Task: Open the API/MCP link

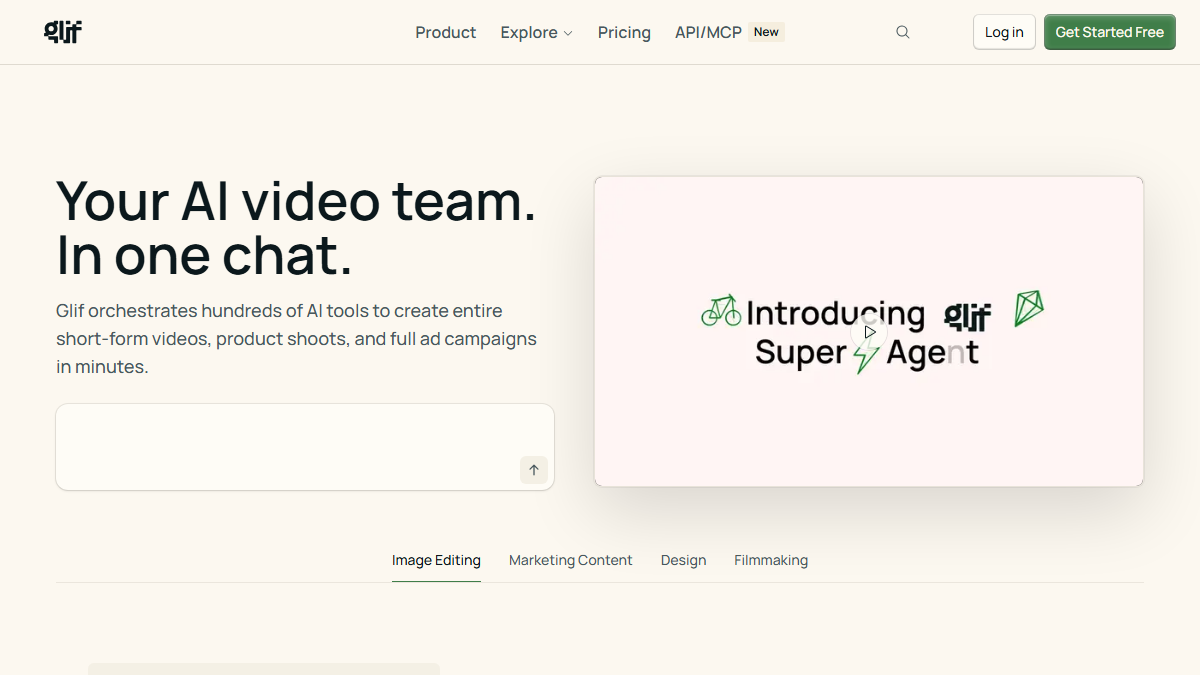Action: pos(708,32)
